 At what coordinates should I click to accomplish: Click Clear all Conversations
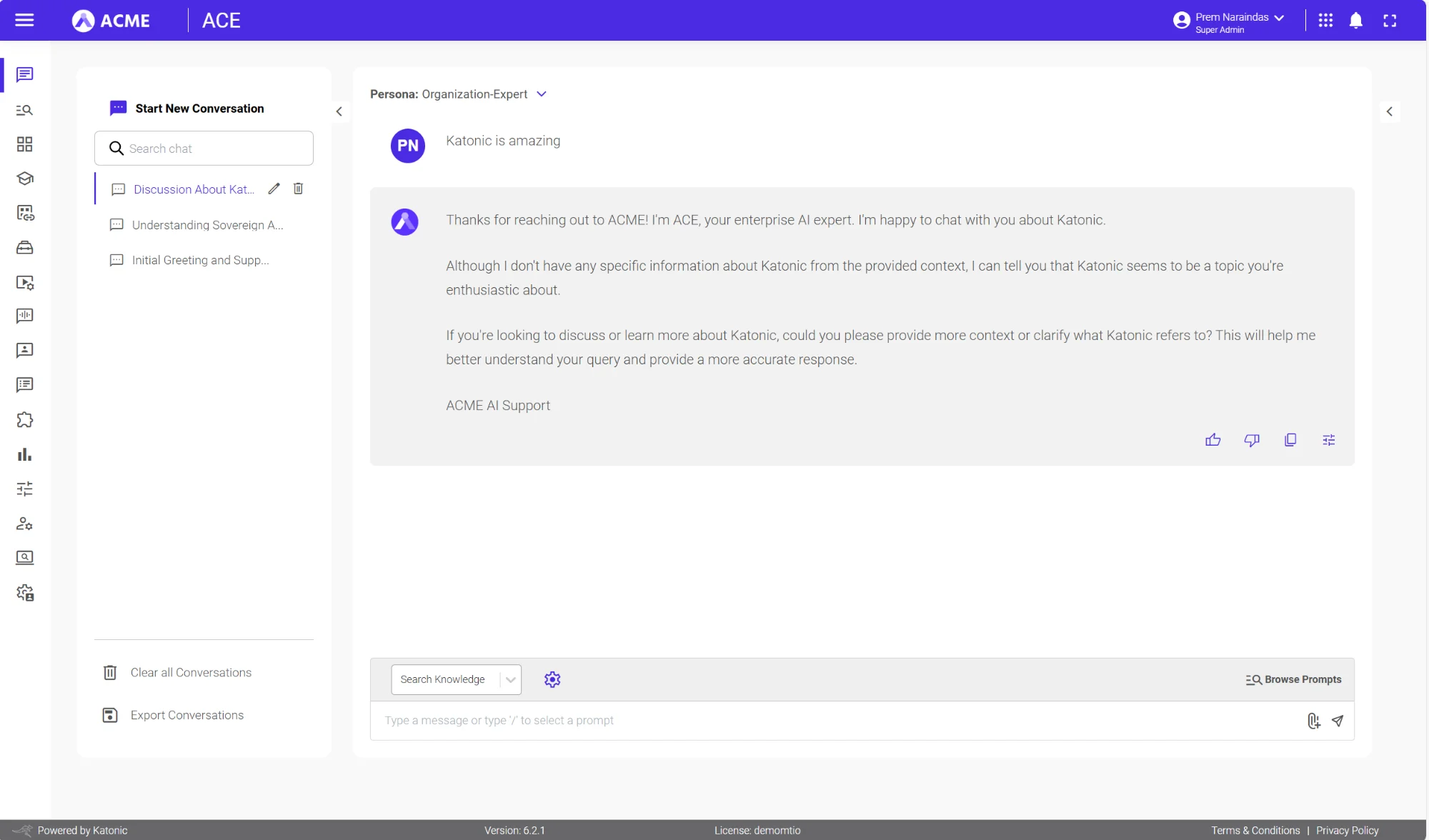tap(190, 672)
